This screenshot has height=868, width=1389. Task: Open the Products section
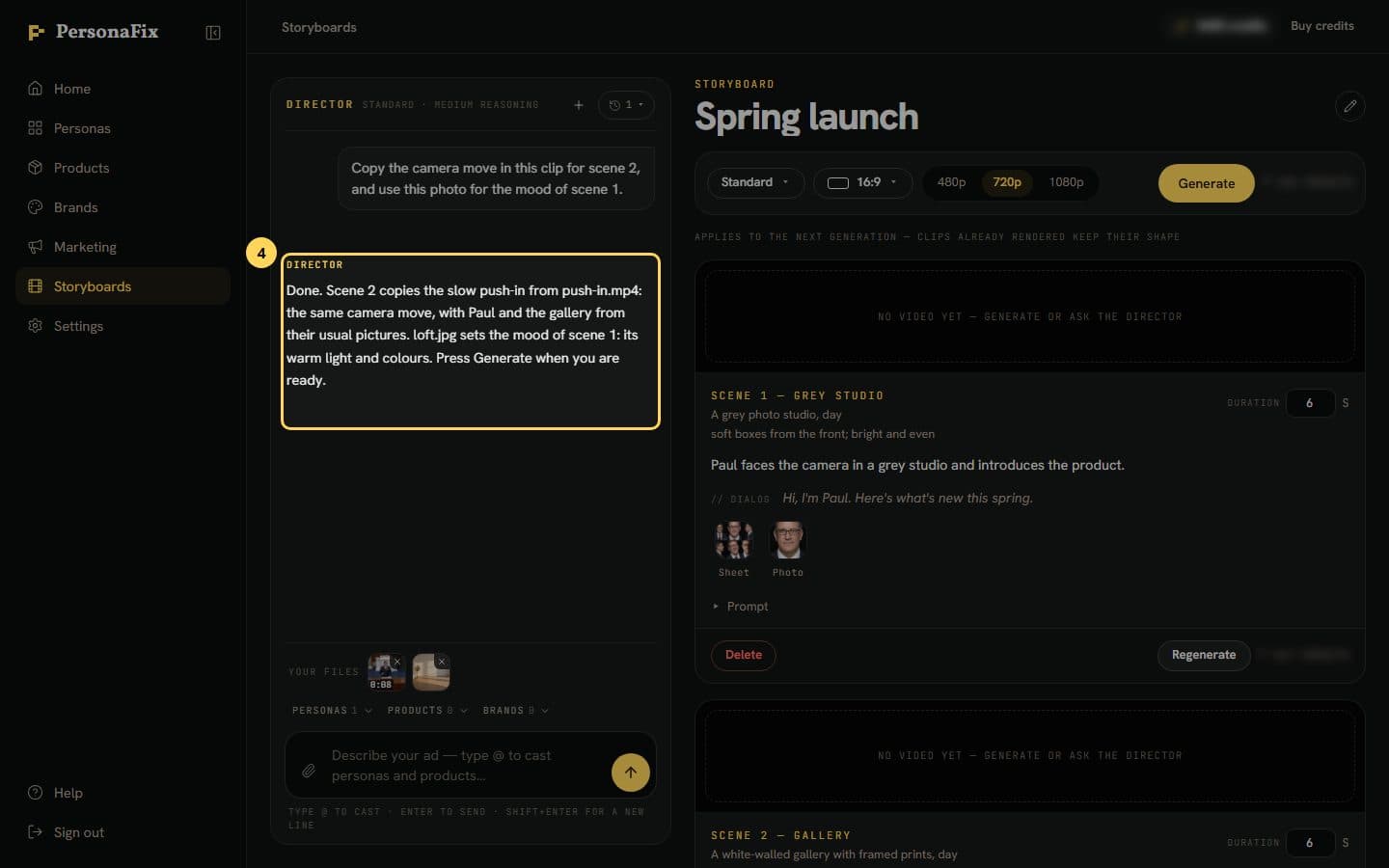(123, 168)
